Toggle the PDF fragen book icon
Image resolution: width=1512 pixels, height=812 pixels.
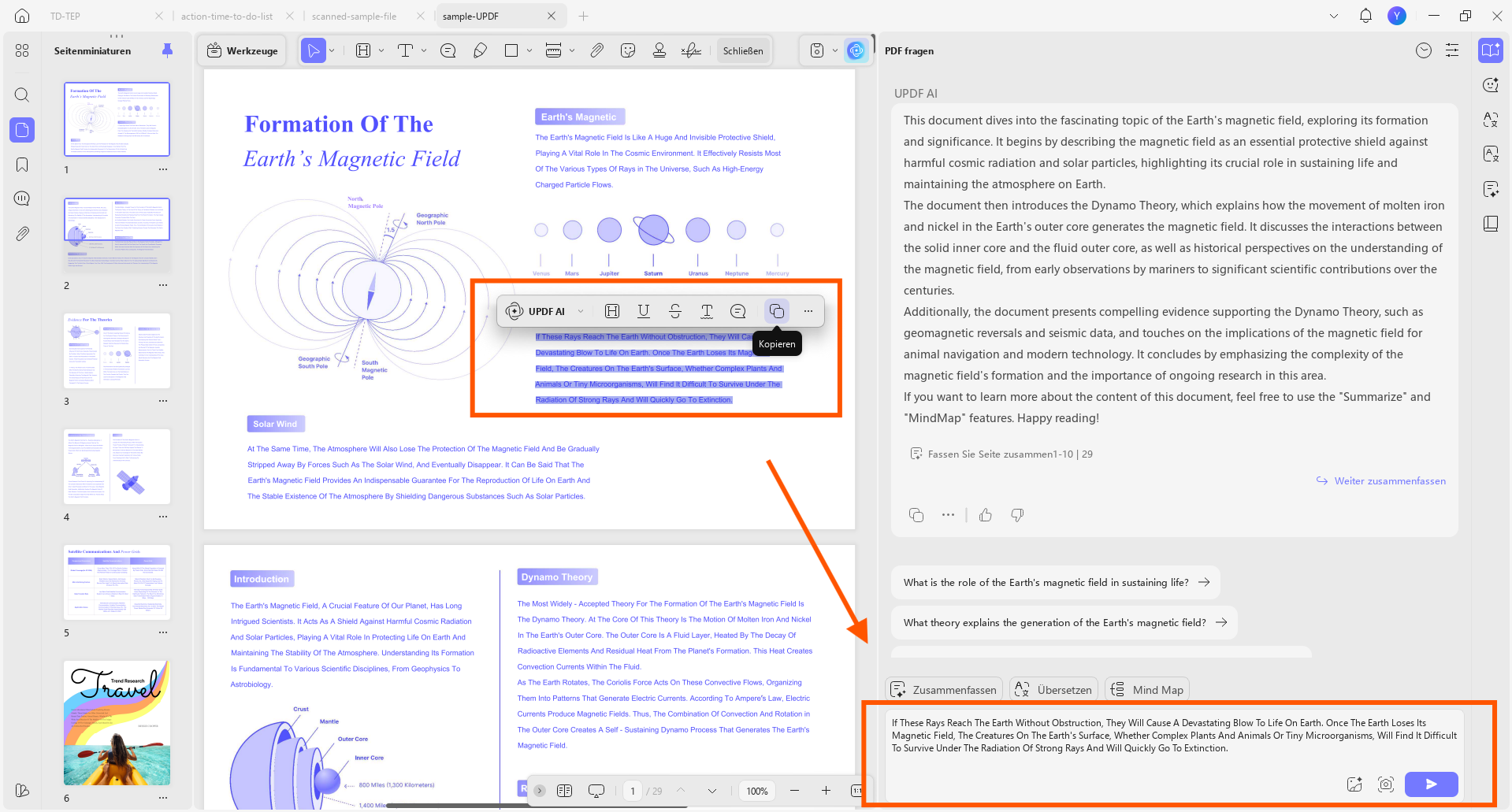pos(1491,50)
